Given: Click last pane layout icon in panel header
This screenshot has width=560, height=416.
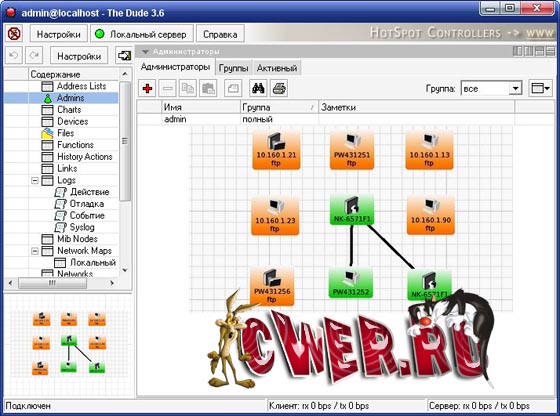Looking at the screenshot, I should (x=550, y=51).
